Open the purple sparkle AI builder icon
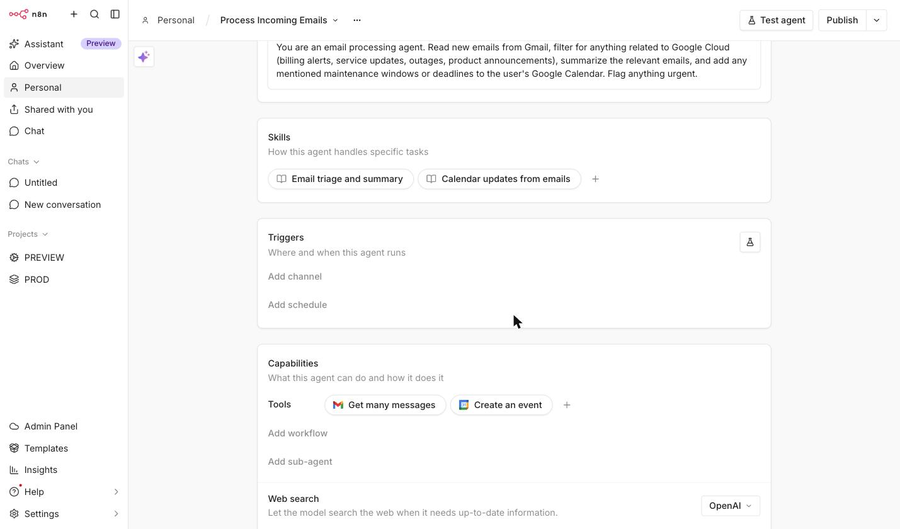 tap(143, 57)
